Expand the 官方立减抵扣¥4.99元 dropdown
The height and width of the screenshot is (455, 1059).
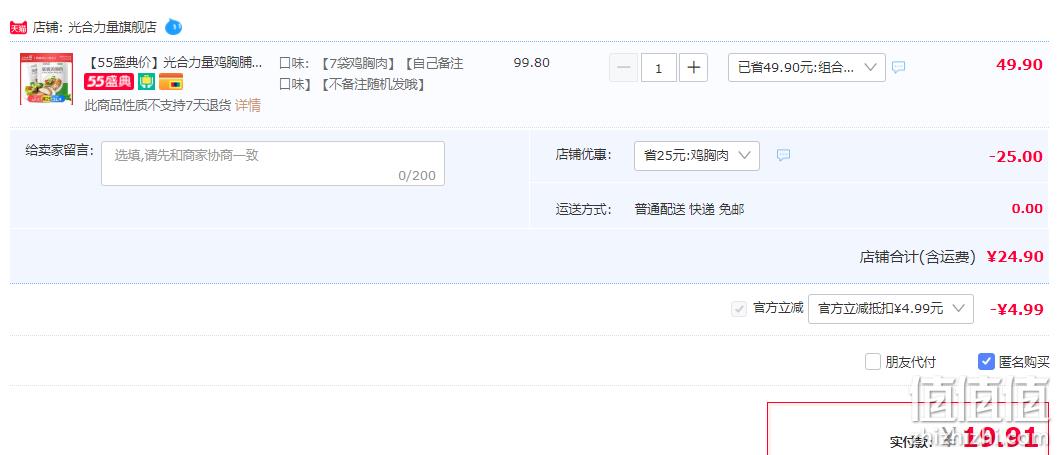point(891,309)
